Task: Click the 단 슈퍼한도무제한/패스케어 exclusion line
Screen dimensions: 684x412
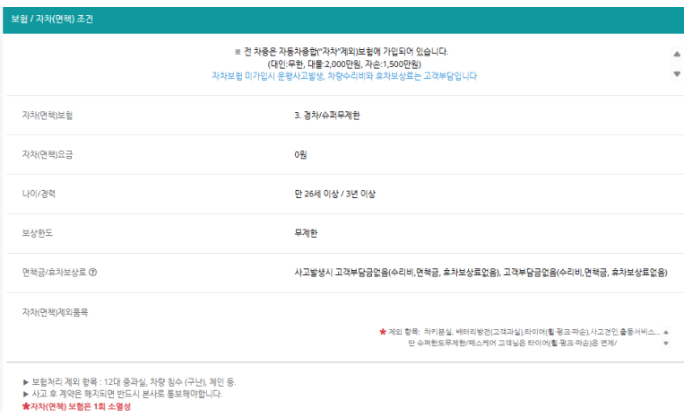Action: pyautogui.click(x=512, y=343)
